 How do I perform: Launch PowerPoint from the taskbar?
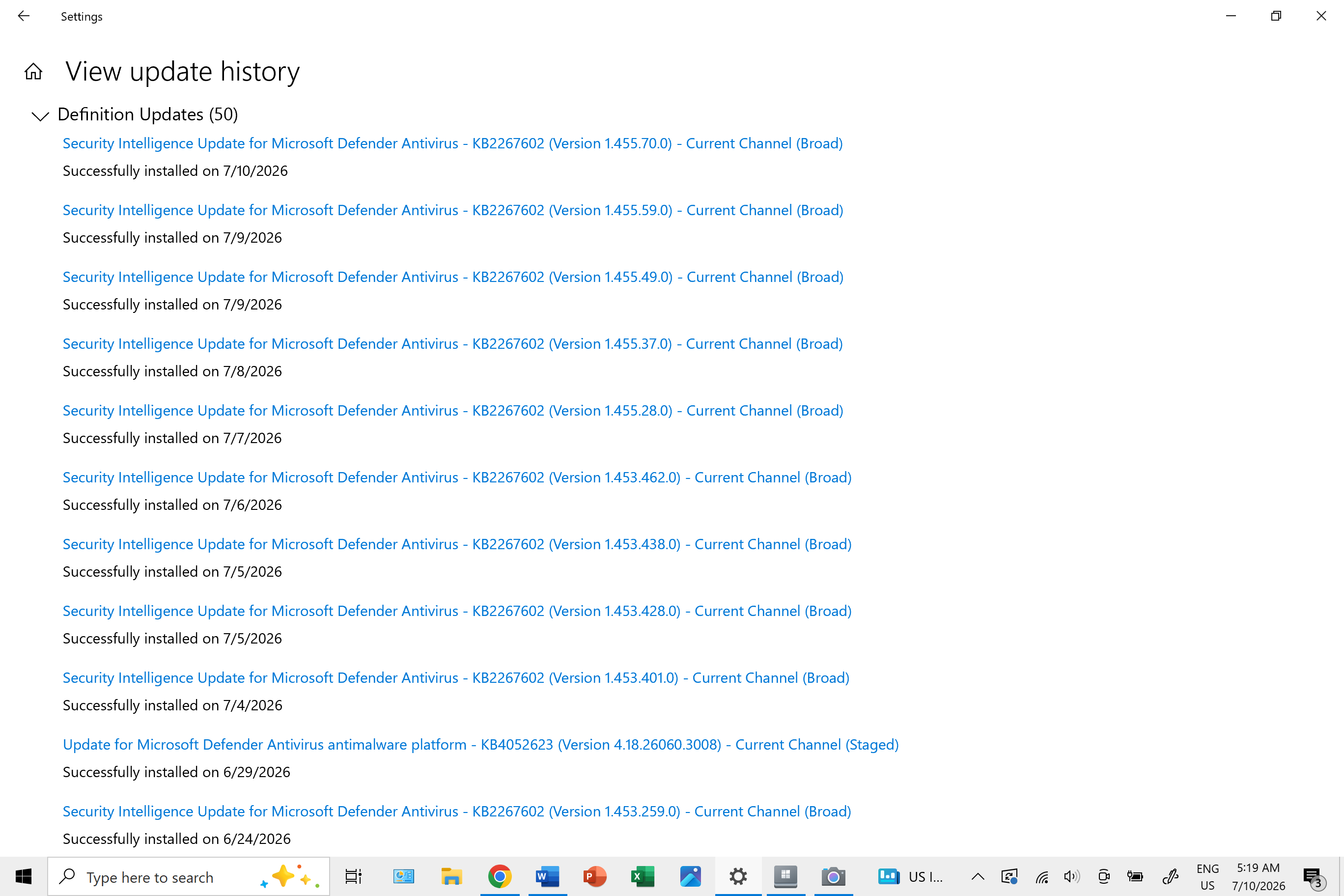(x=595, y=876)
